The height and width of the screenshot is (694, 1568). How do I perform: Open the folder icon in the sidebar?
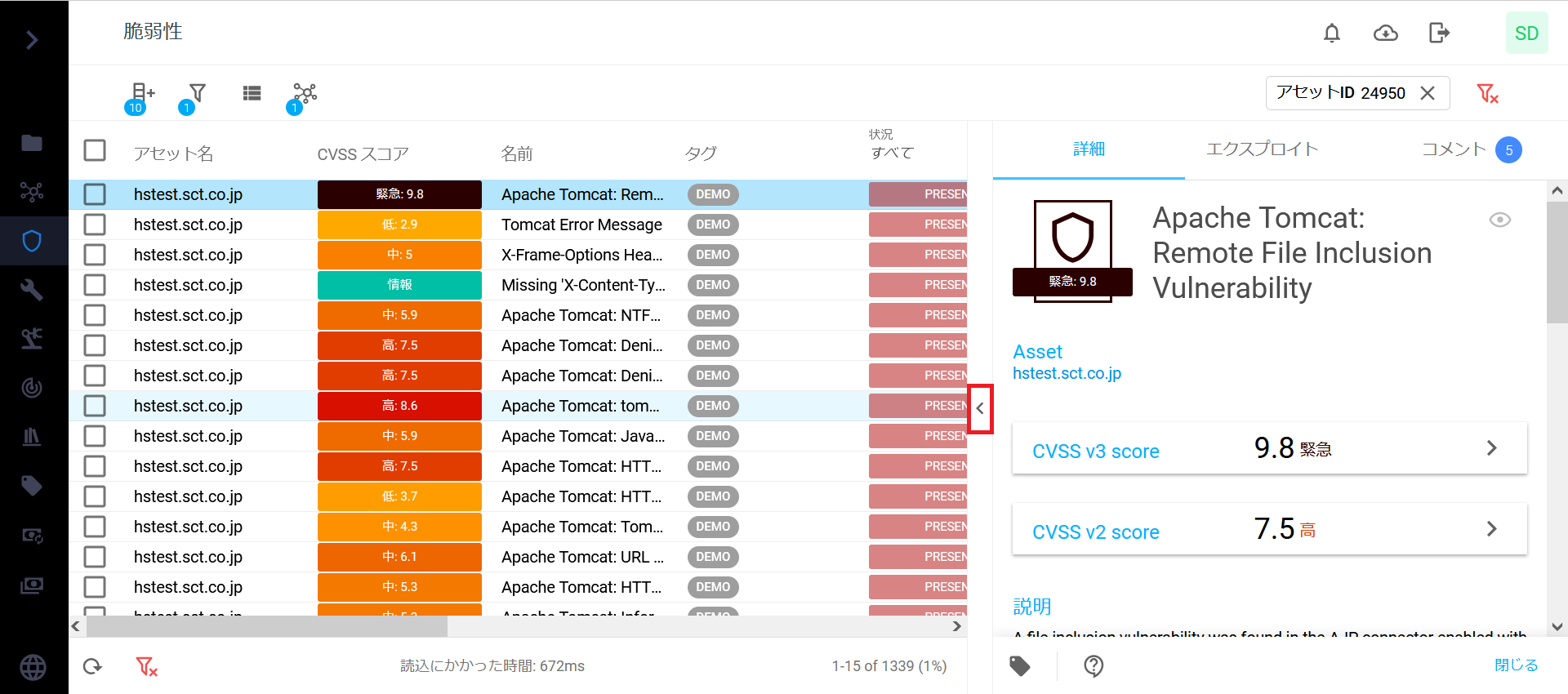32,143
